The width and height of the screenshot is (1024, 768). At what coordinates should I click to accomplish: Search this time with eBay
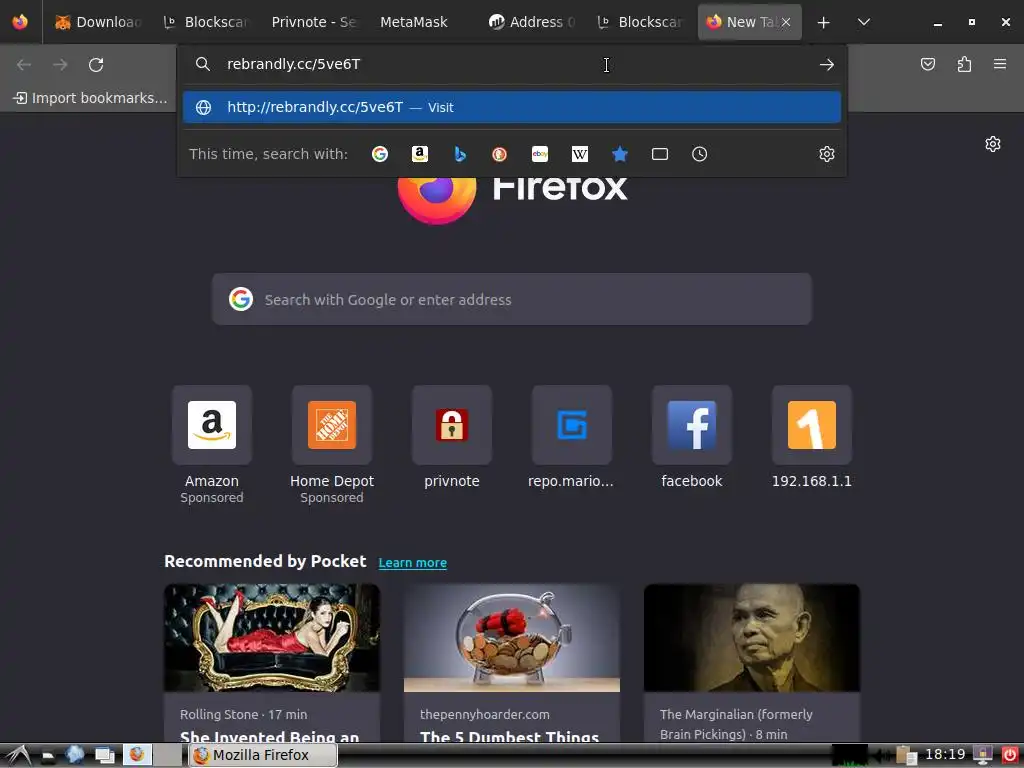coord(540,154)
